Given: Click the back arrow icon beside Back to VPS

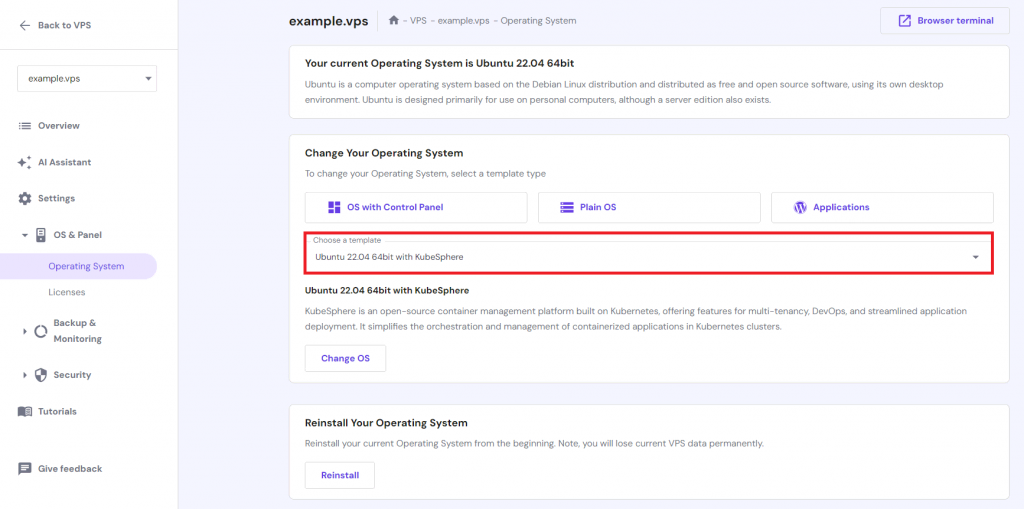Looking at the screenshot, I should [25, 25].
